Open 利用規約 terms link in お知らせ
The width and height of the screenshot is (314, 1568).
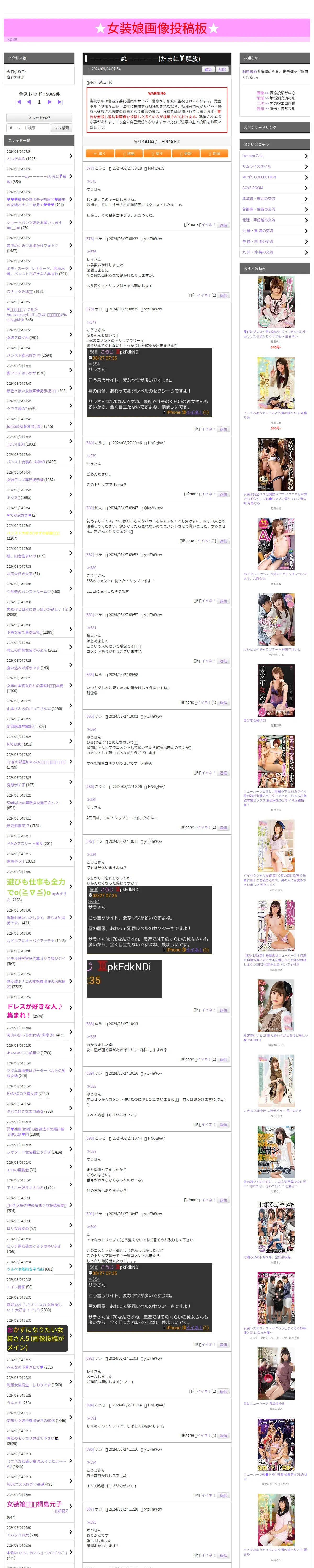coord(249,72)
